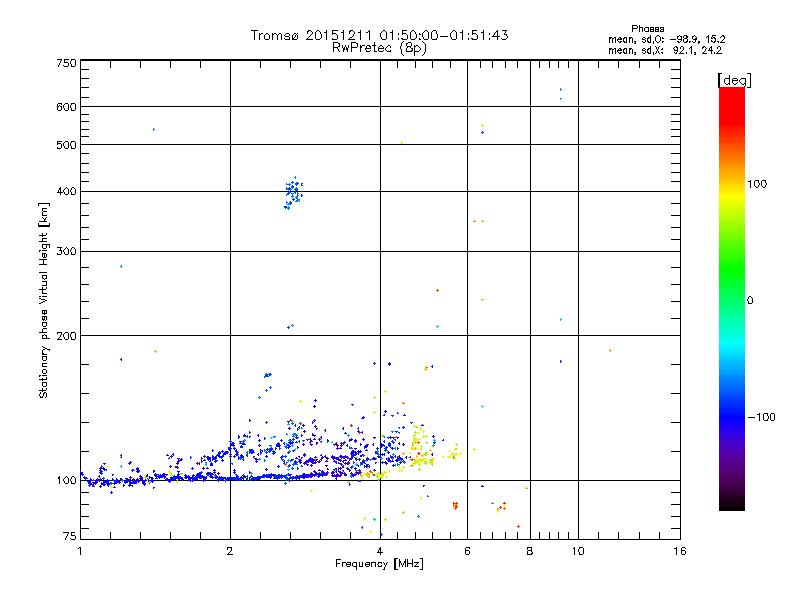
Task: Select the 'Phases' header text
Action: pos(647,29)
